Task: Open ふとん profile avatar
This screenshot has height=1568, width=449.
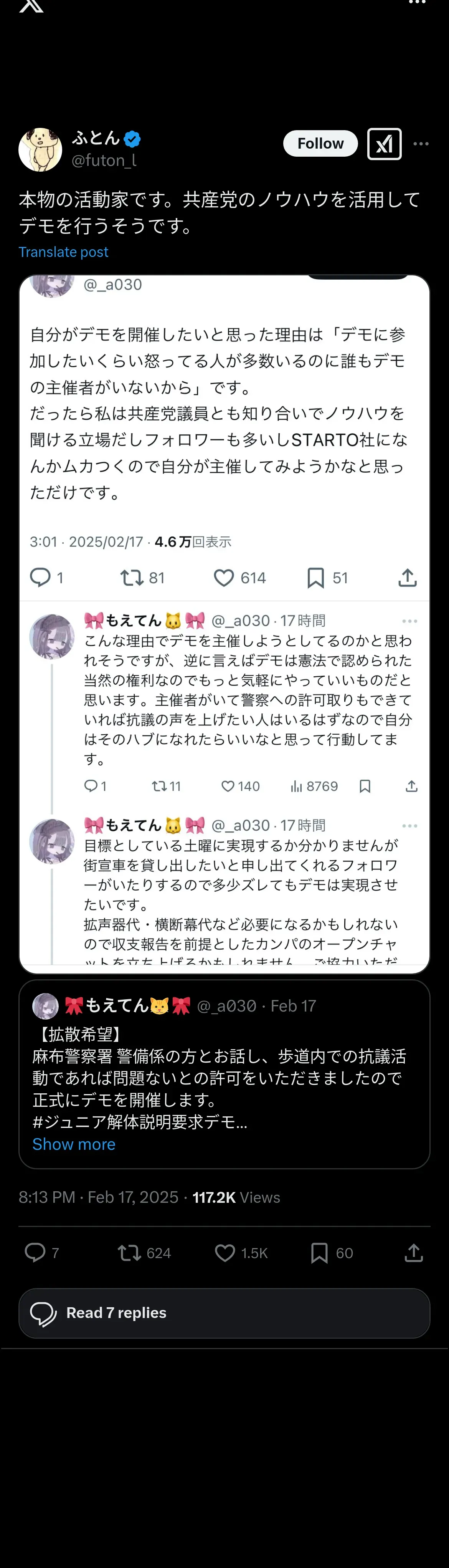Action: coord(40,150)
